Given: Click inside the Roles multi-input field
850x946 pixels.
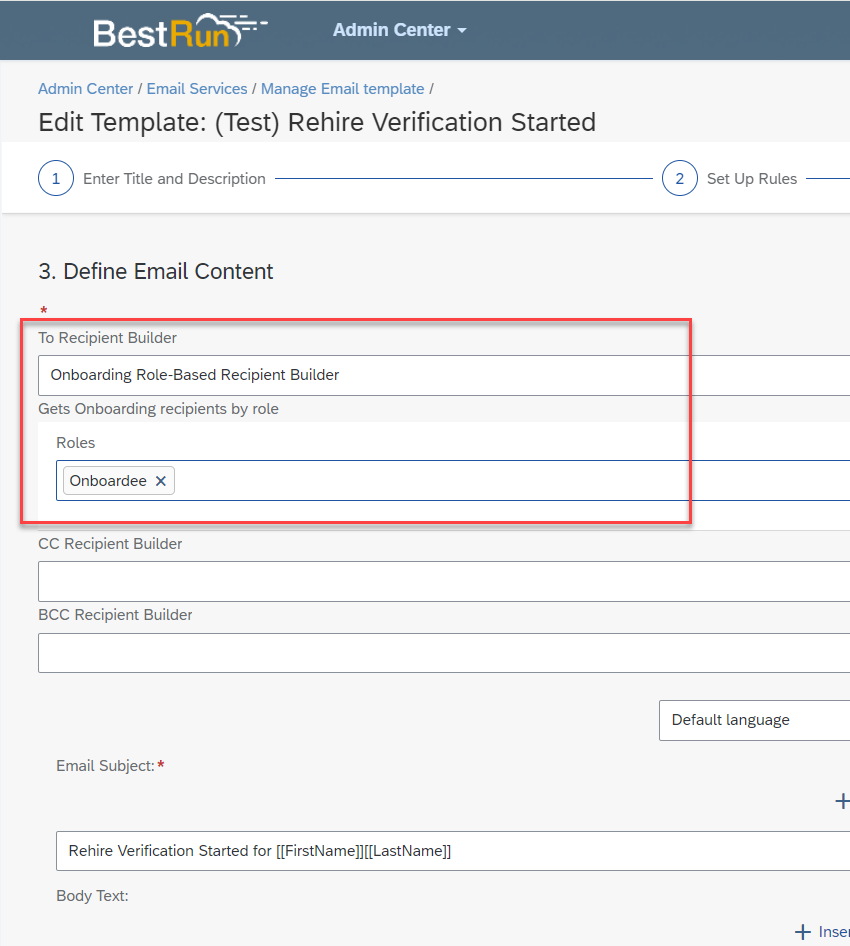Looking at the screenshot, I should click(x=513, y=481).
